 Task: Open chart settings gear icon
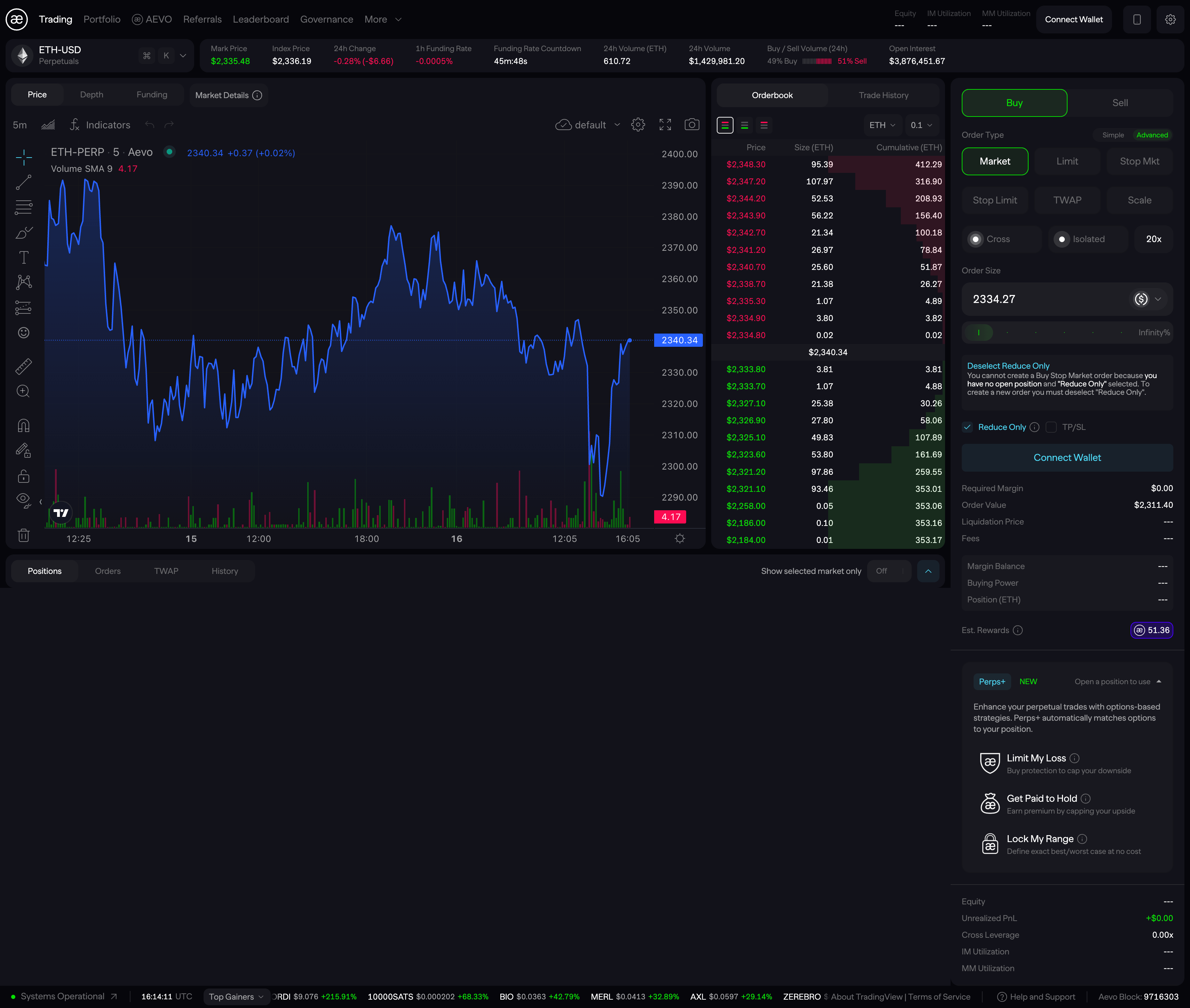point(638,125)
